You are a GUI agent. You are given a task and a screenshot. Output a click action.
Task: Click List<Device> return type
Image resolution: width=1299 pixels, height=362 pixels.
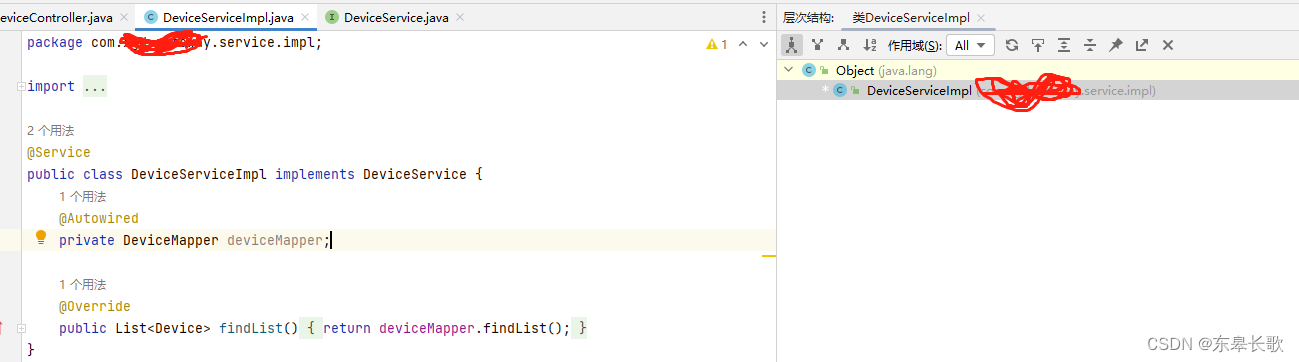163,328
